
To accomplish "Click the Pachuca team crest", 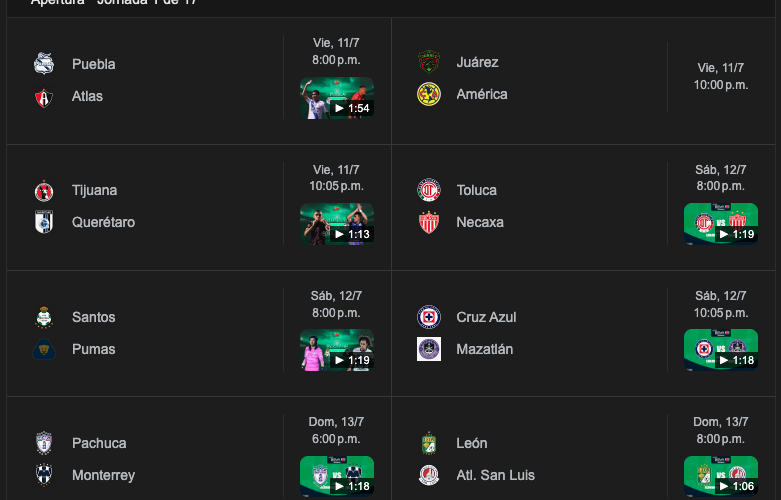I will (x=43, y=443).
